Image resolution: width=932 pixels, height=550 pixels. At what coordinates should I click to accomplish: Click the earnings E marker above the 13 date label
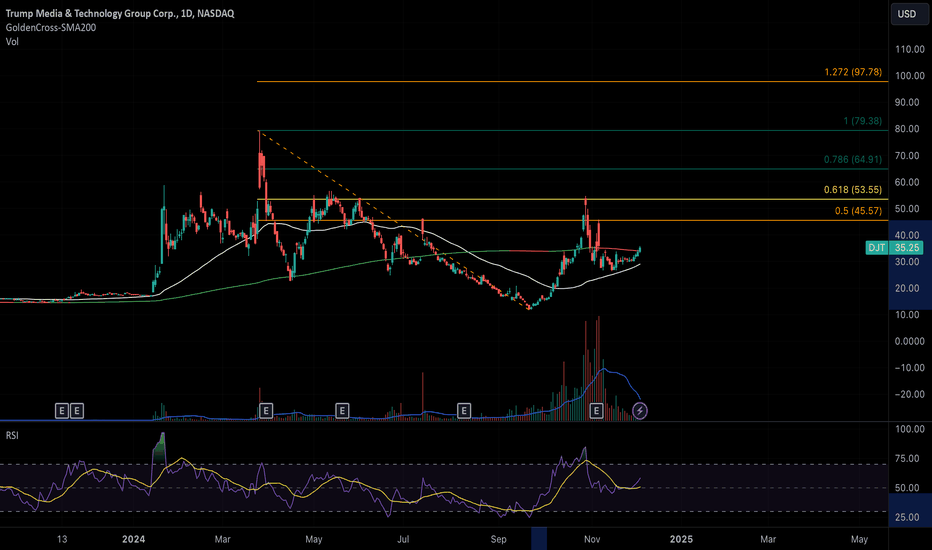click(x=62, y=410)
